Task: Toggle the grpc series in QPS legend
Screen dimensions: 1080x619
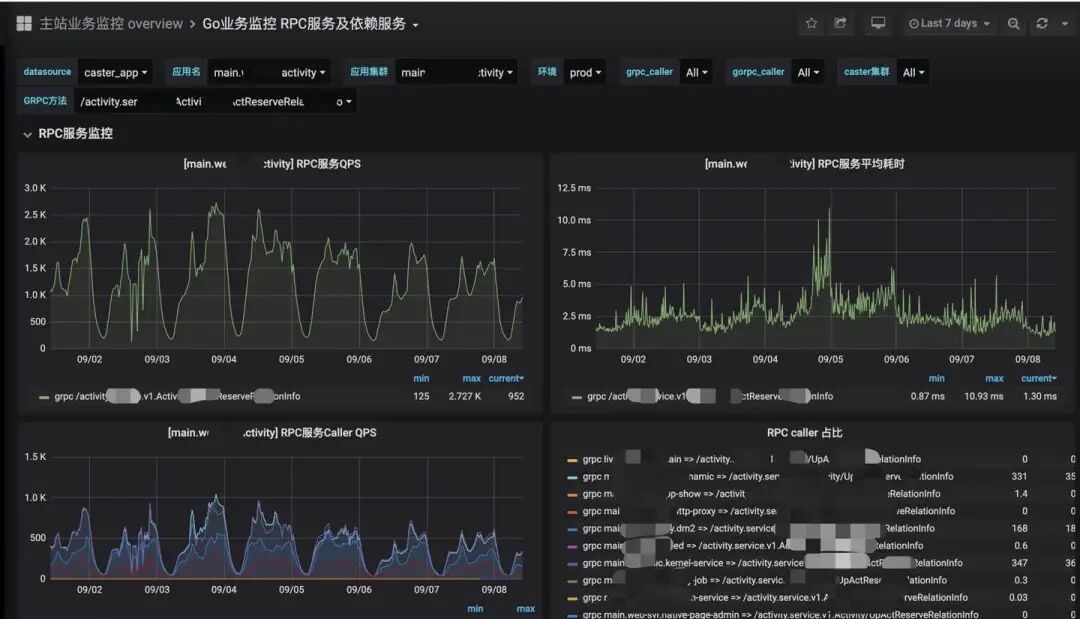Action: pyautogui.click(x=177, y=397)
